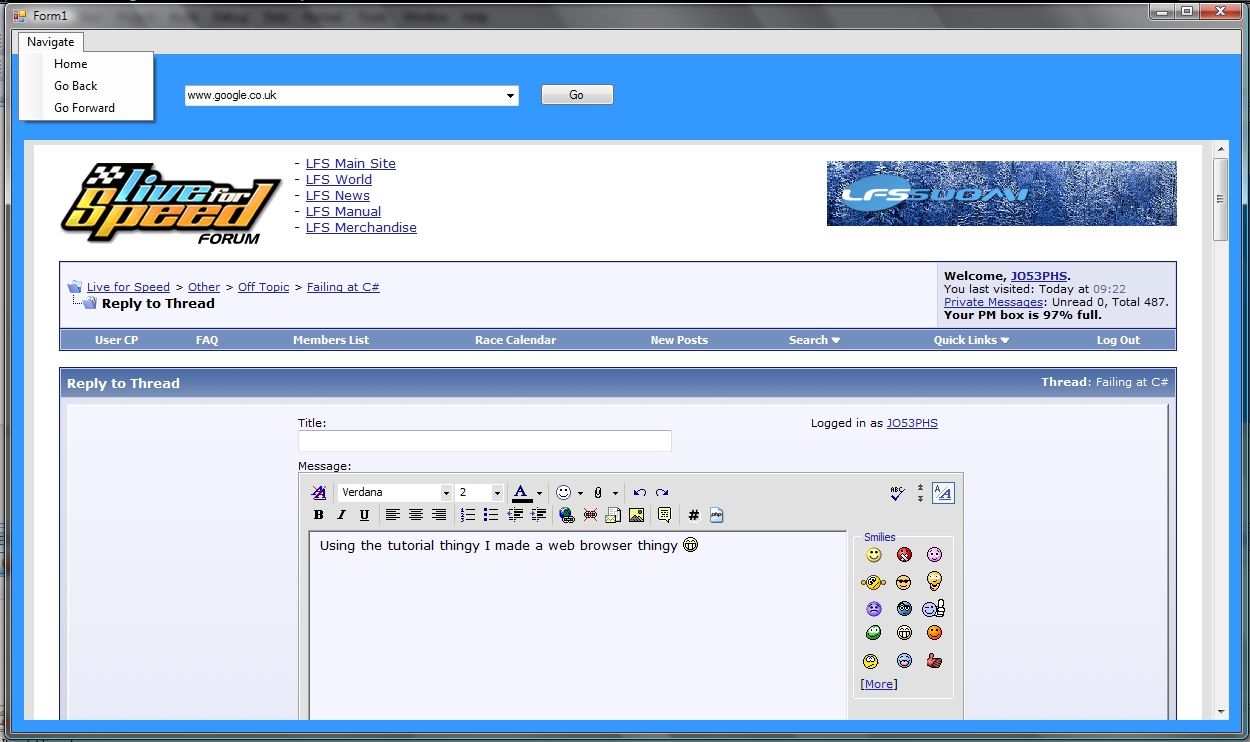Click the Go button next to address box

coord(577,95)
